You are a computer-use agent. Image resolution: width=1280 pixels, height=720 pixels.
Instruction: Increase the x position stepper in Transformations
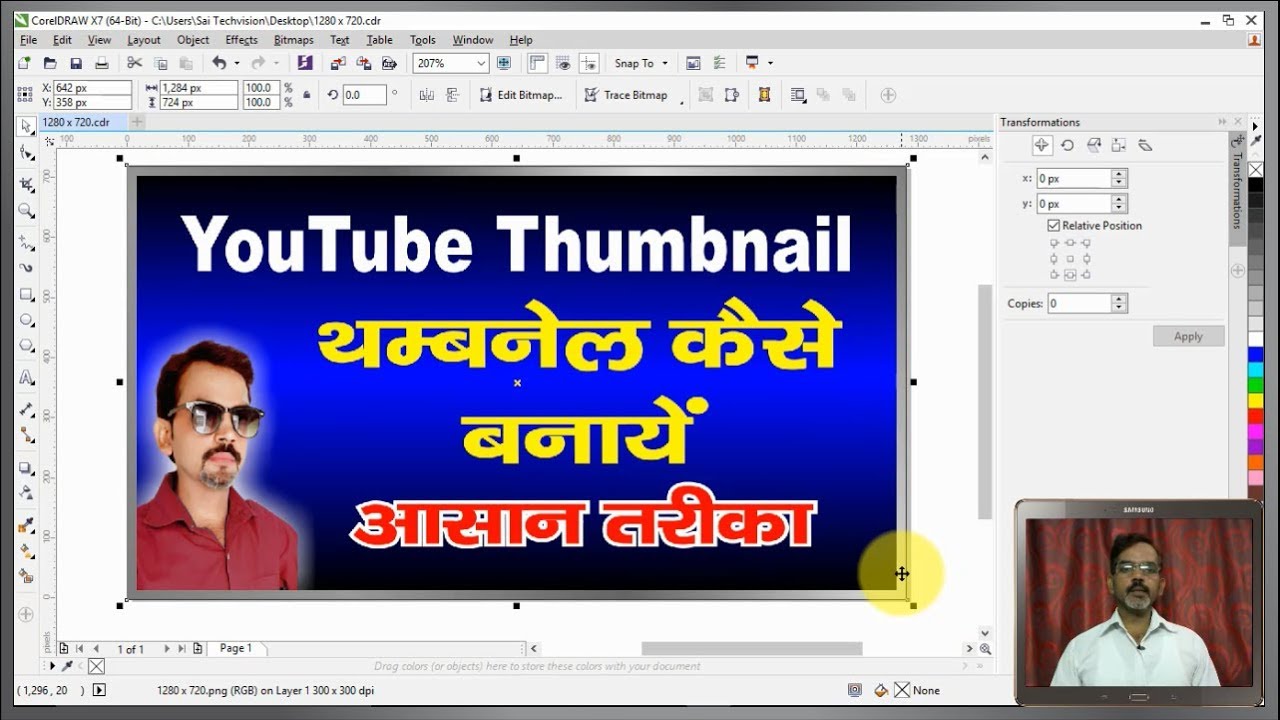pos(1119,174)
